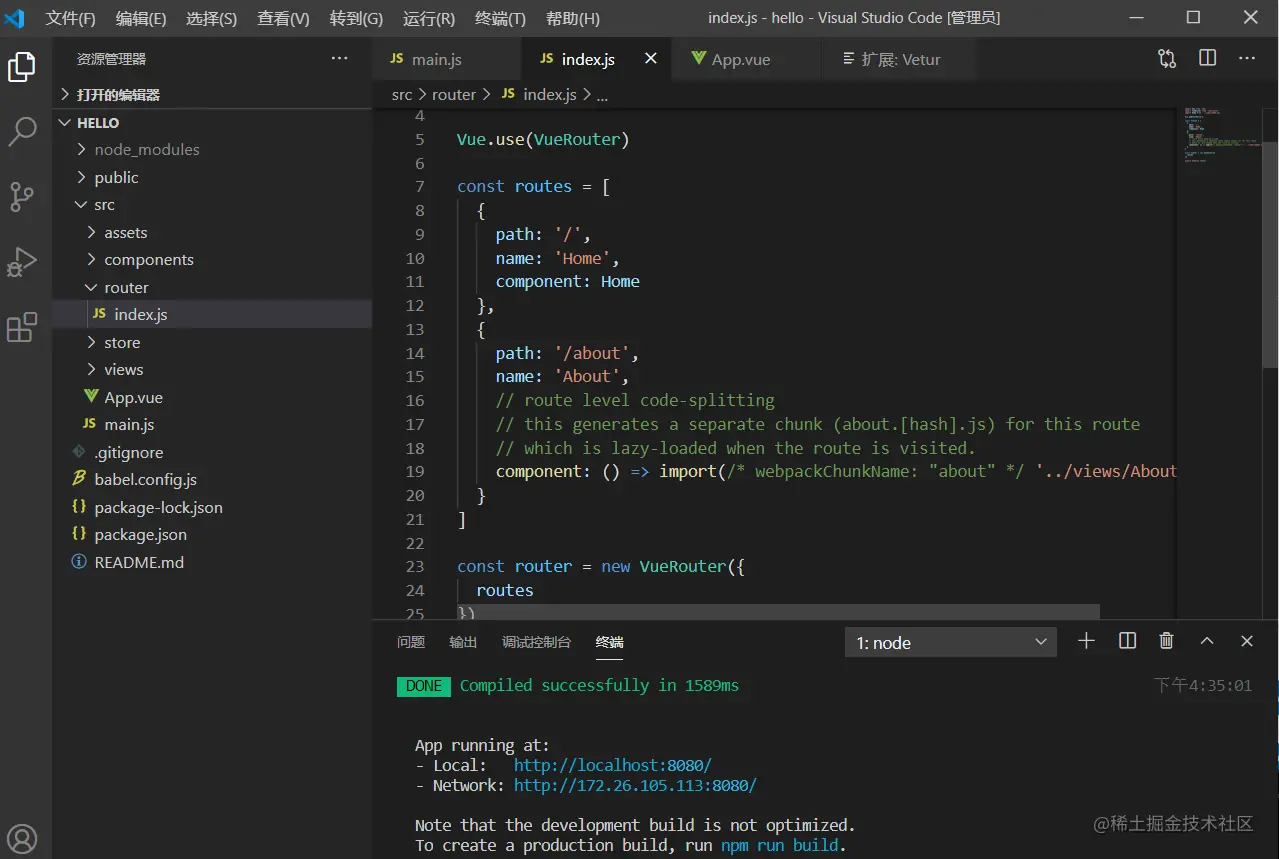Switch to the main.js editor tab
The width and height of the screenshot is (1279, 859).
[447, 59]
